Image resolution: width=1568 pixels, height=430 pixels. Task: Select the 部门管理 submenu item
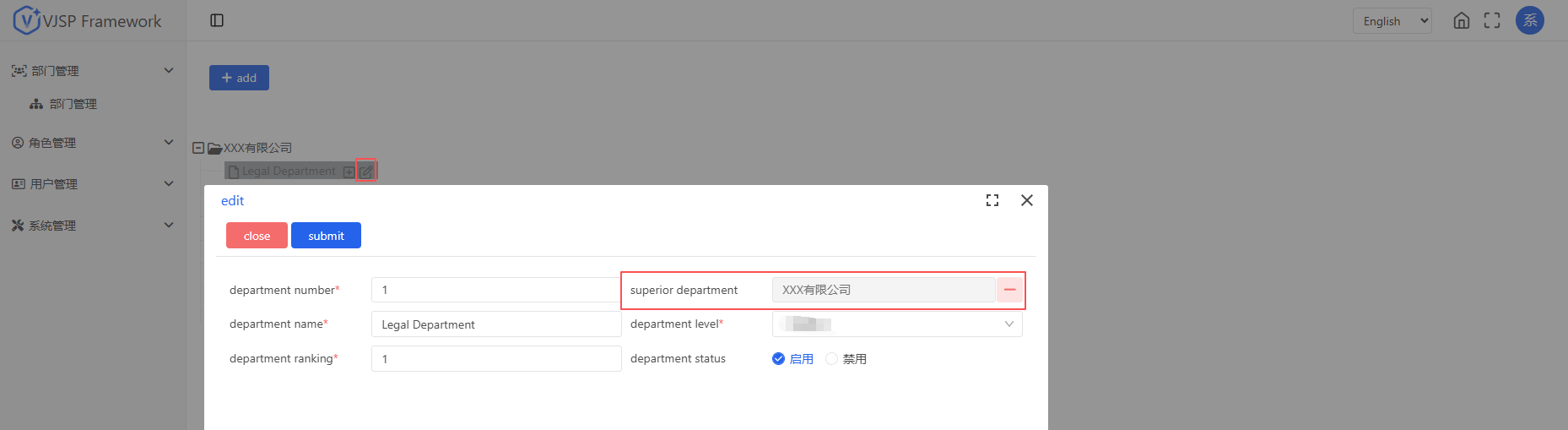coord(73,104)
